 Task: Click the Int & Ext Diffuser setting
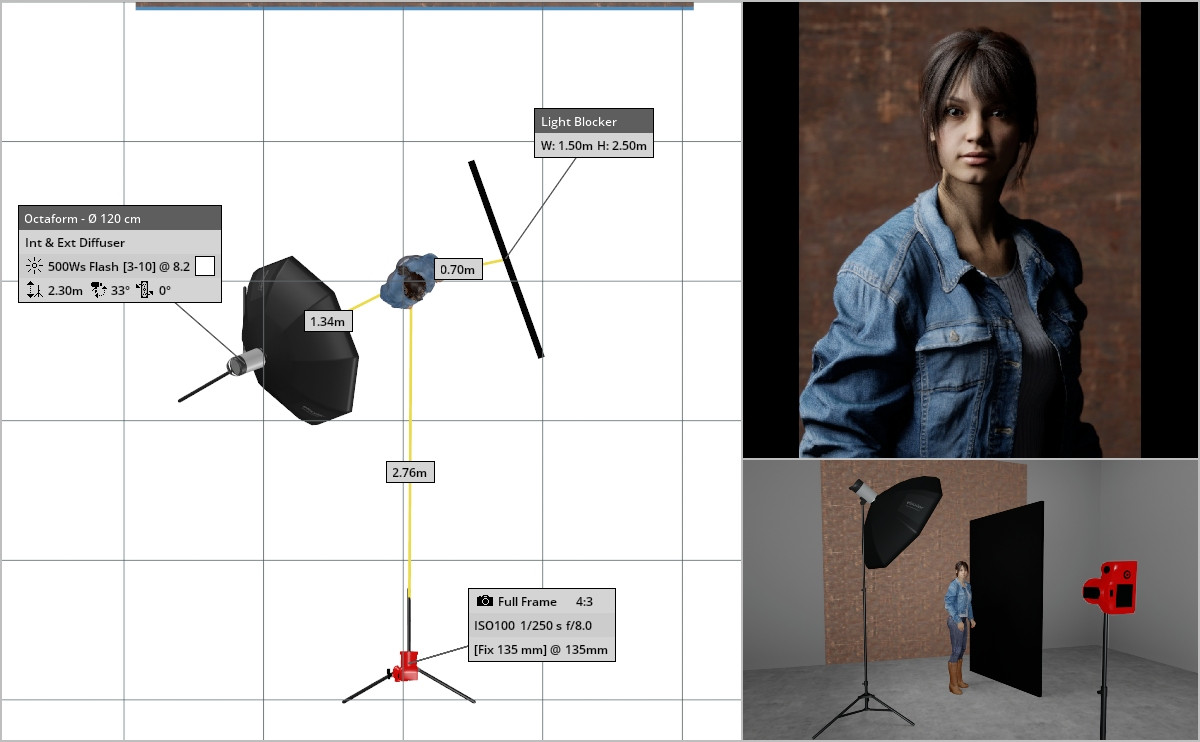(x=75, y=242)
